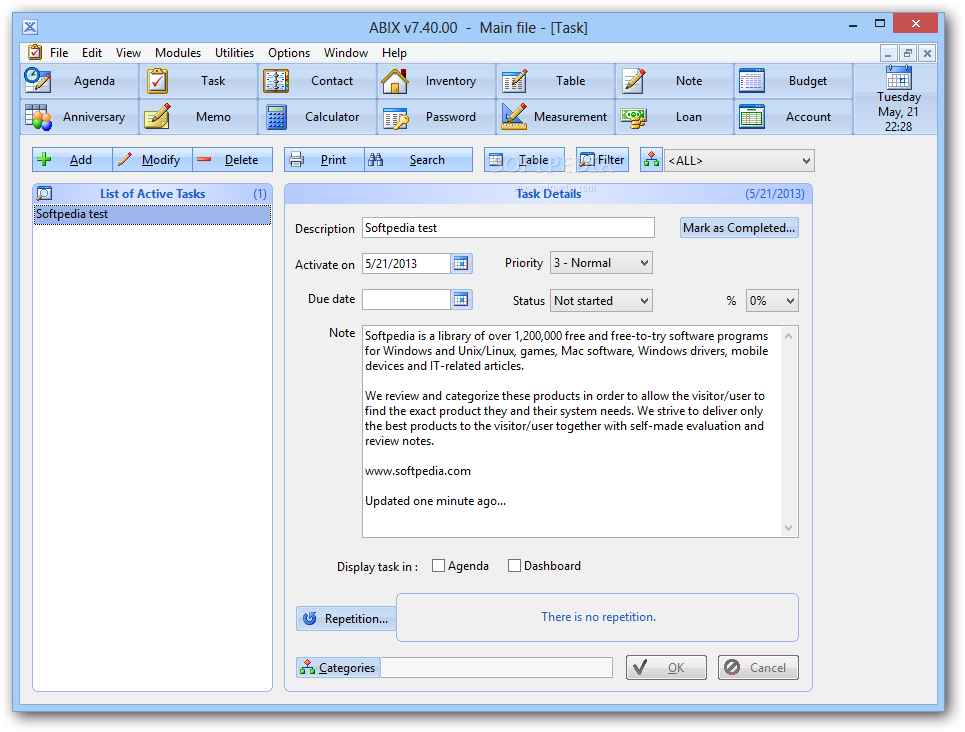Open the Utilities menu
This screenshot has width=965, height=732.
(x=234, y=53)
